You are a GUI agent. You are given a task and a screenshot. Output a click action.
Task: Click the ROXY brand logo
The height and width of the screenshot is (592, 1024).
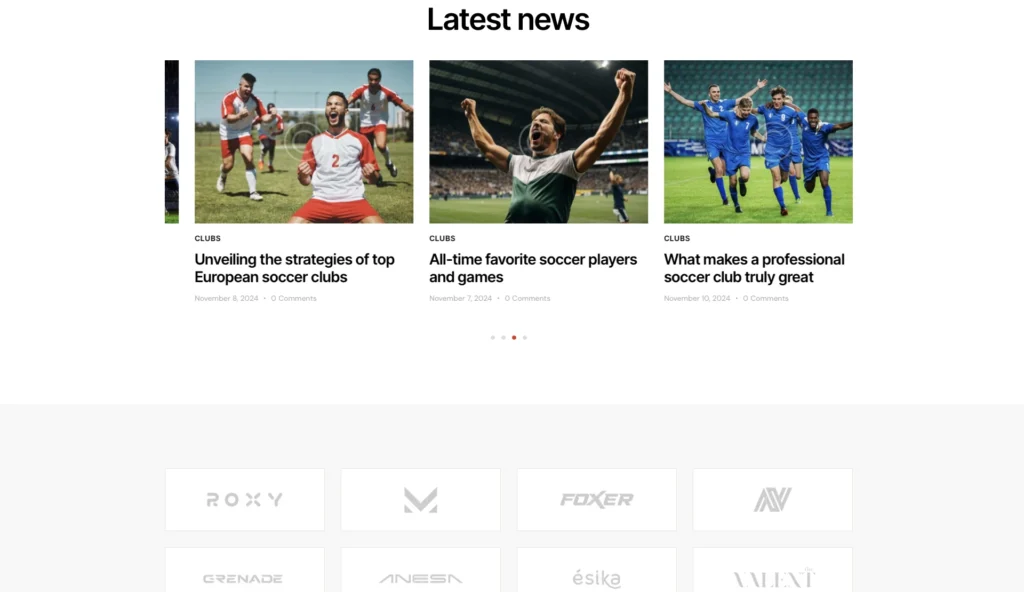point(244,499)
